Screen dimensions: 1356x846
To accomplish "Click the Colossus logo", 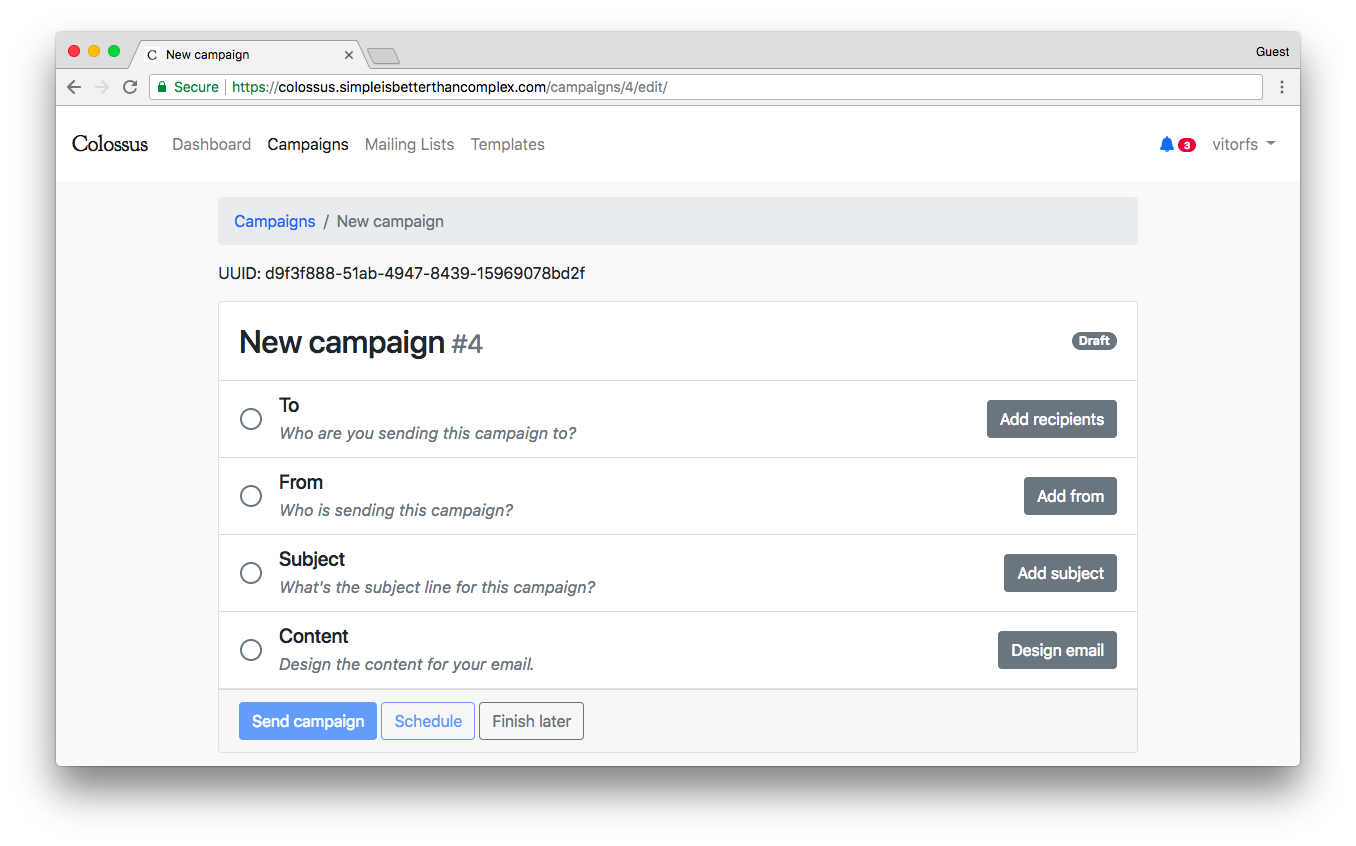I will [x=110, y=144].
